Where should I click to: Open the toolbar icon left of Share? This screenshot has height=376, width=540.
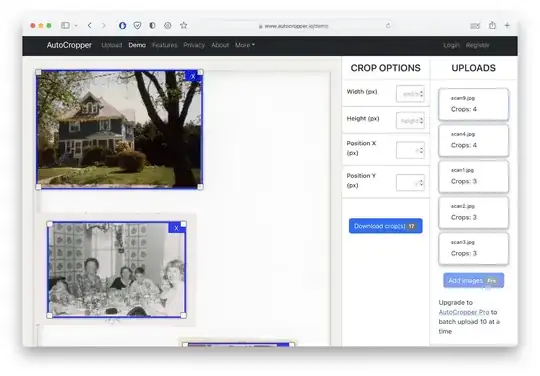pos(475,25)
